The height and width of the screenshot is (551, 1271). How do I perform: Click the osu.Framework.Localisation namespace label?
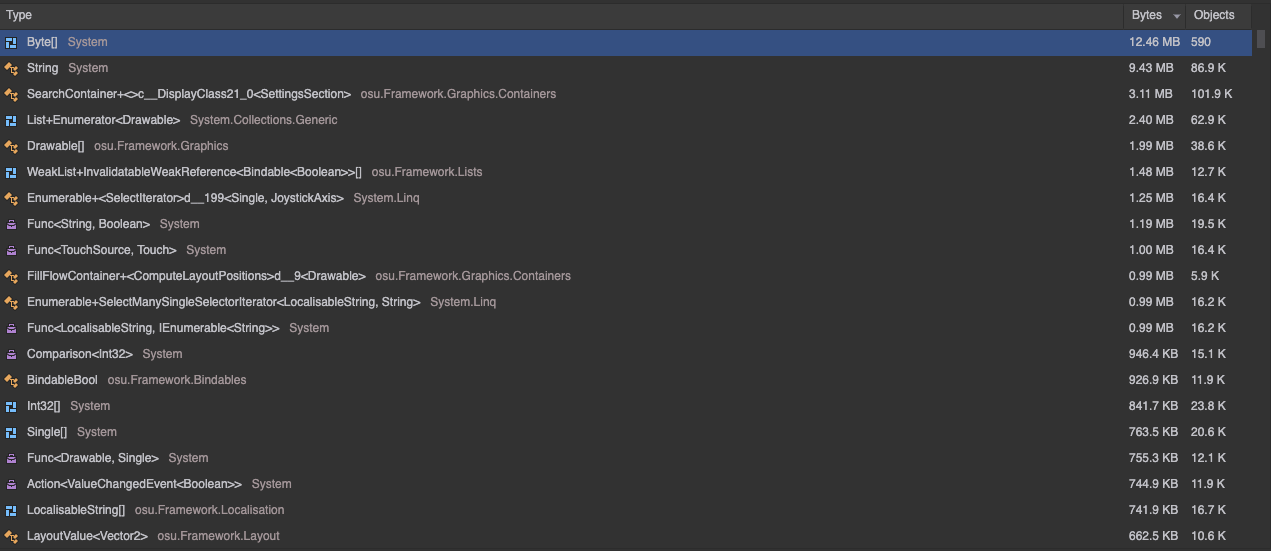[x=210, y=510]
